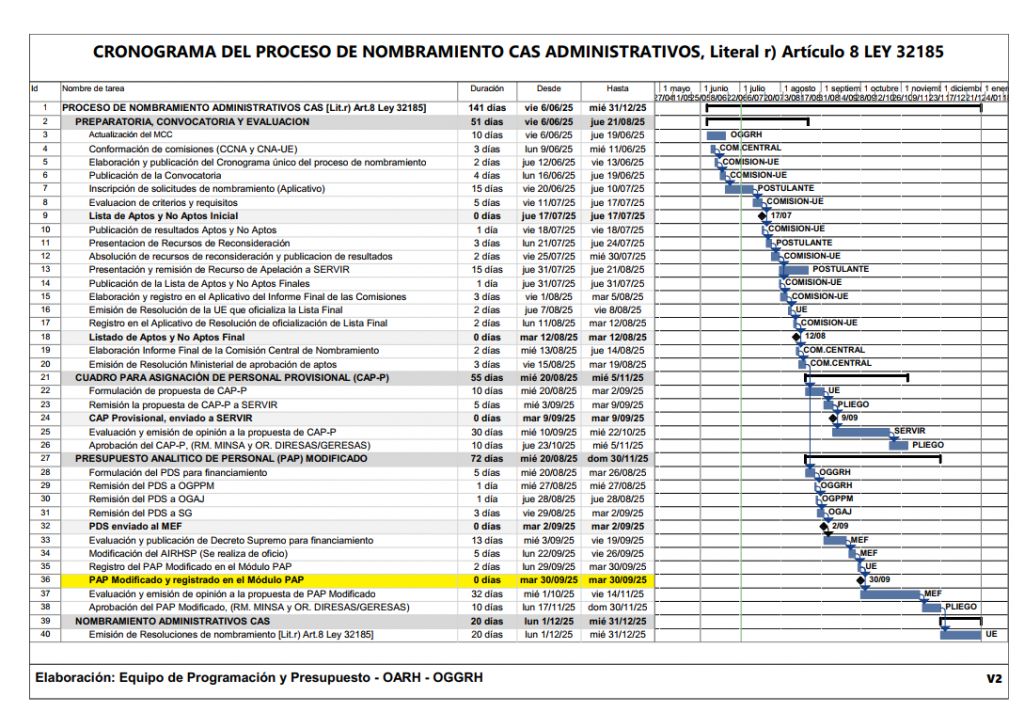This screenshot has height=712, width=1024.
Task: Click the 30/09 milestone diamond
Action: pos(860,580)
